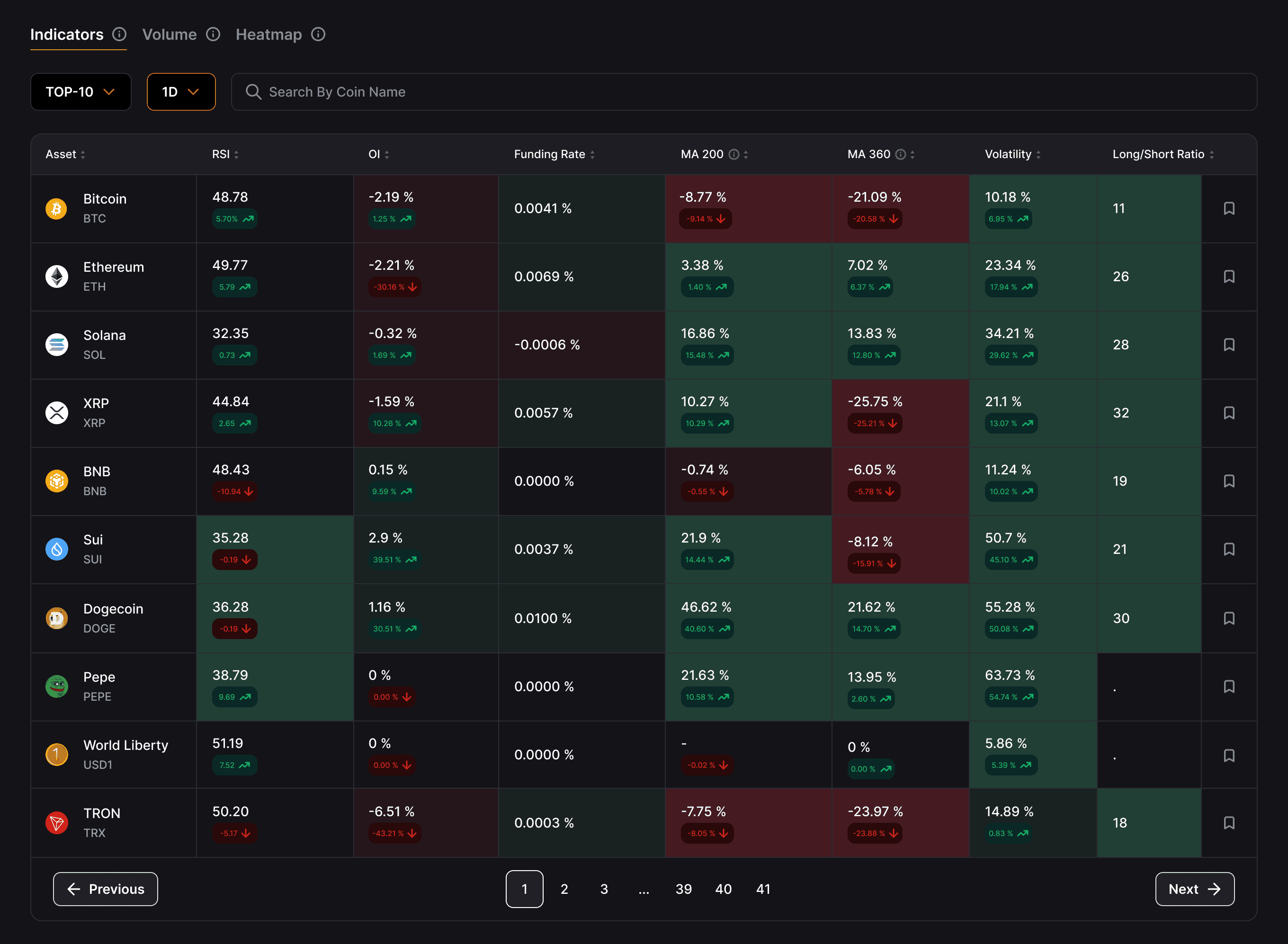Click the info icon next to Indicators

click(119, 34)
